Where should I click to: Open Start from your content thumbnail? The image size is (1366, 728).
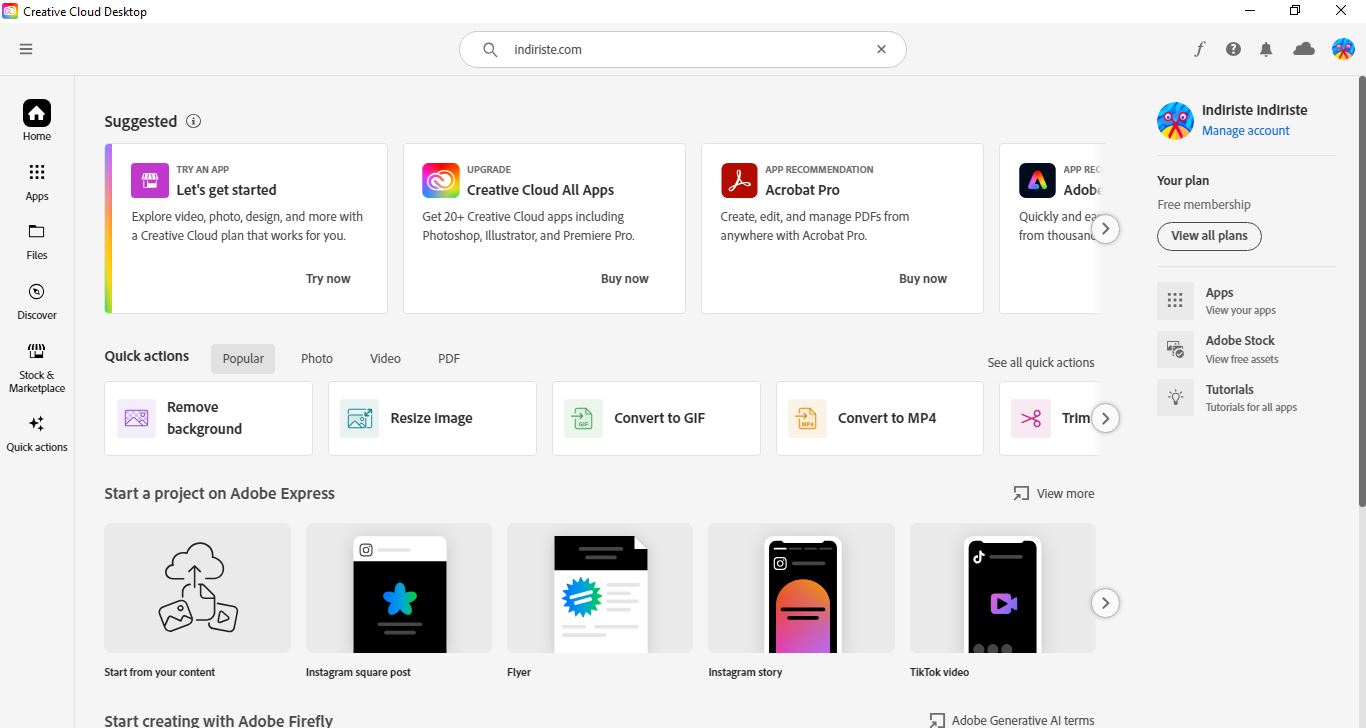pyautogui.click(x=198, y=588)
